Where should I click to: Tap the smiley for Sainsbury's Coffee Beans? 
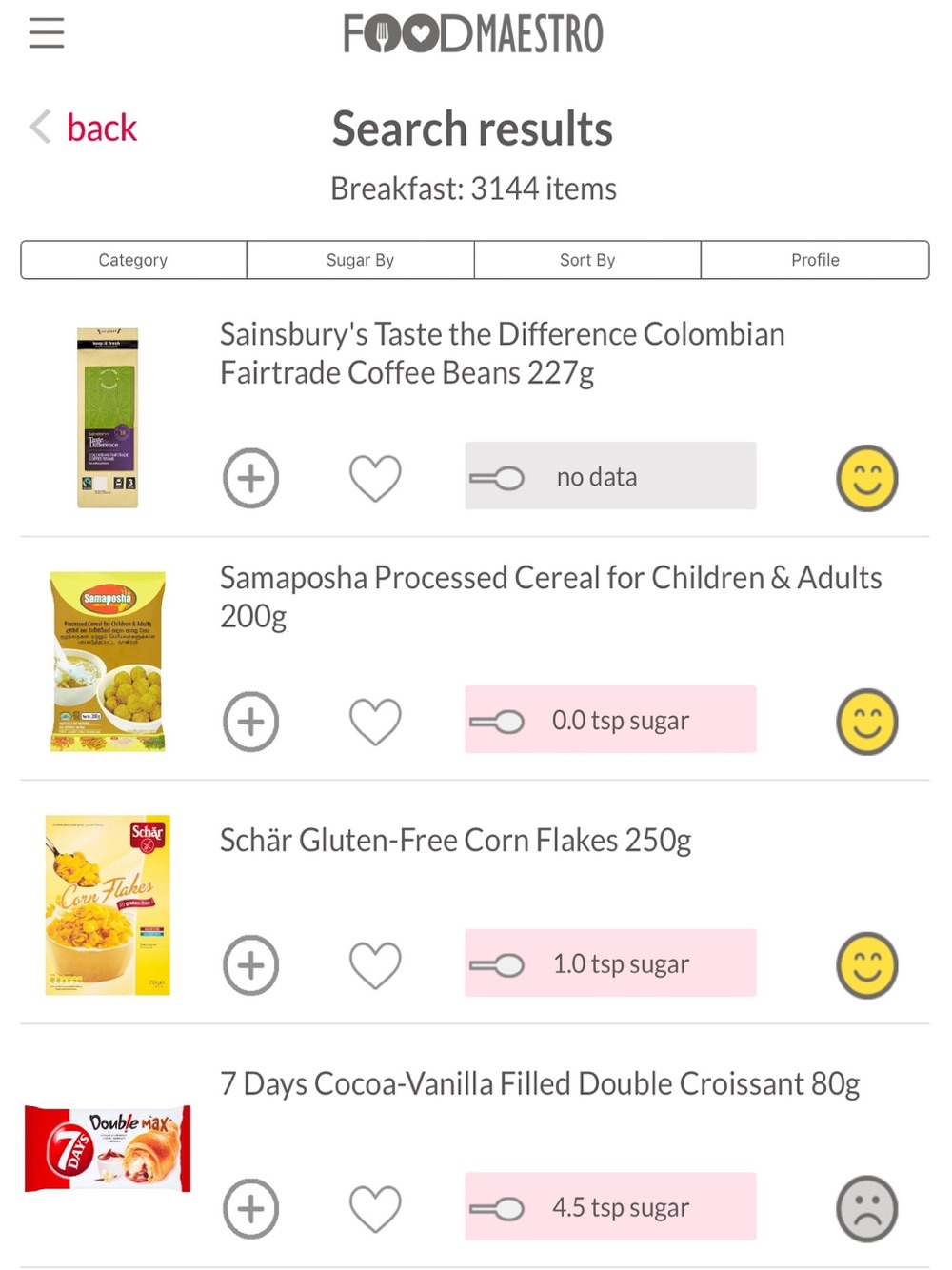pyautogui.click(x=867, y=478)
